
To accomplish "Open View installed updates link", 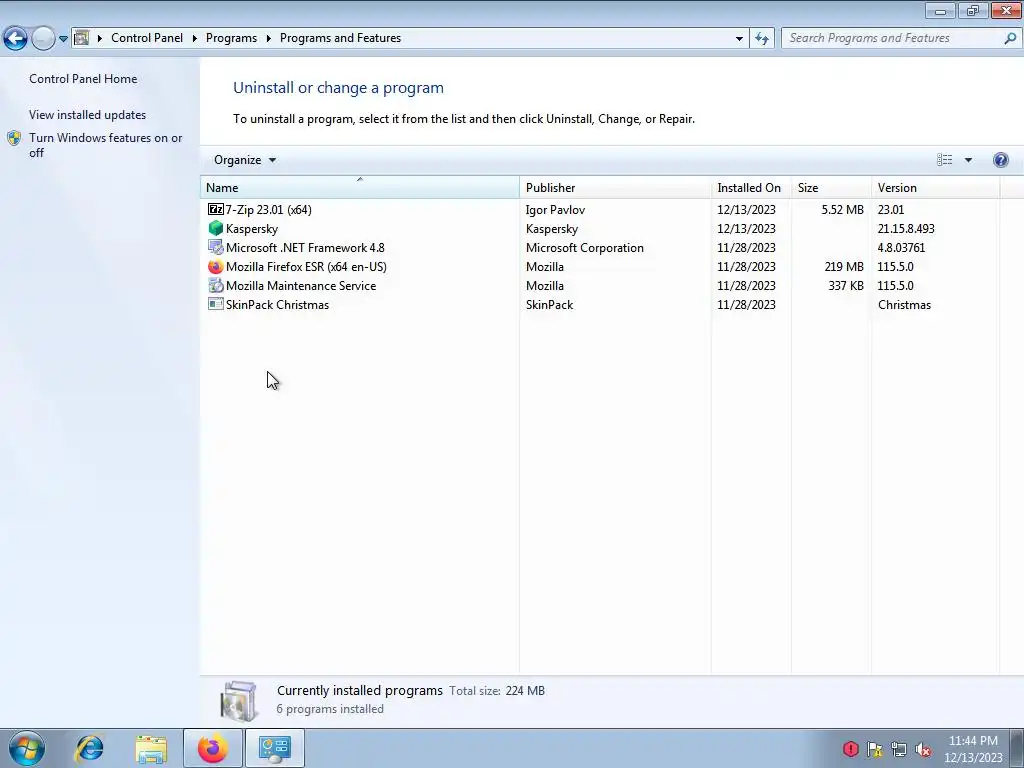I will (x=88, y=114).
